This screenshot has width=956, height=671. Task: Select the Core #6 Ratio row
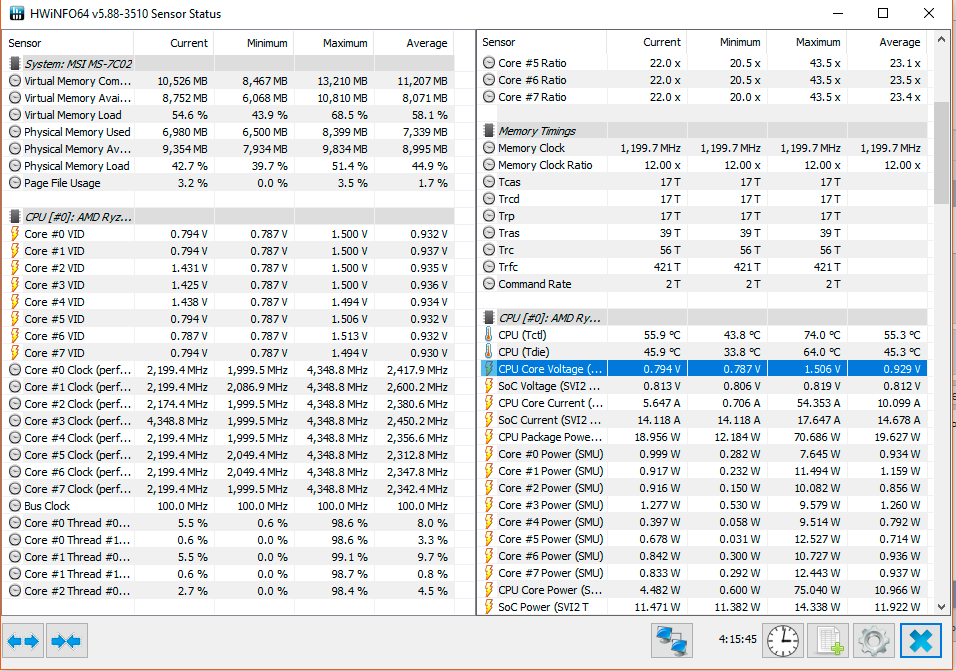tap(704, 80)
